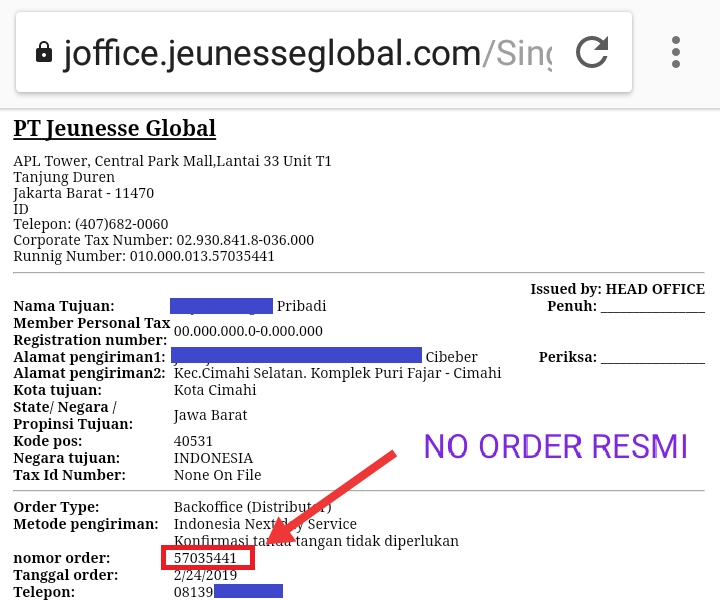Click the order date 2/24/2019
720x600 pixels.
[205, 575]
